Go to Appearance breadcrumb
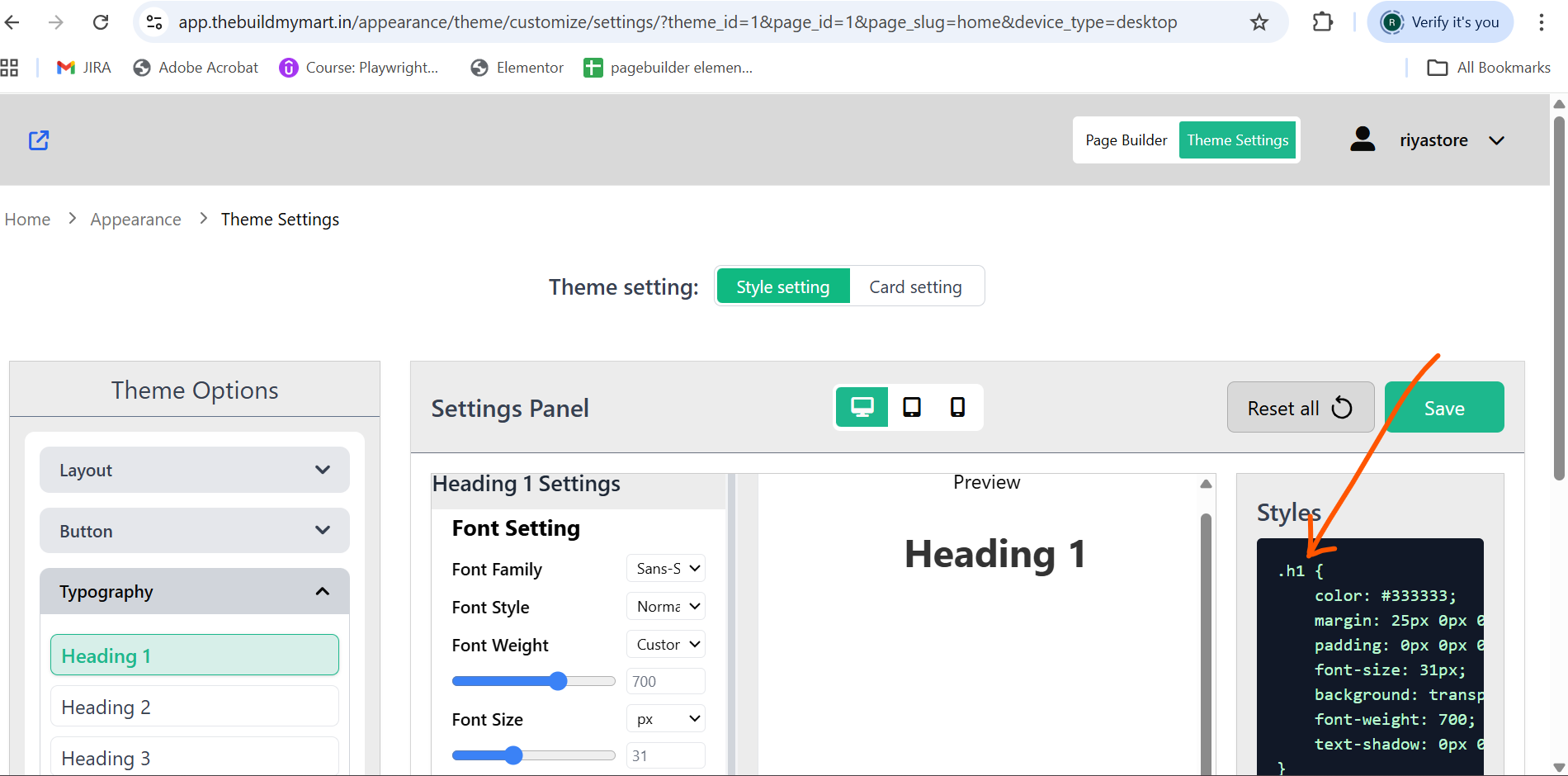Screen dimensions: 1568x776 click(x=135, y=220)
